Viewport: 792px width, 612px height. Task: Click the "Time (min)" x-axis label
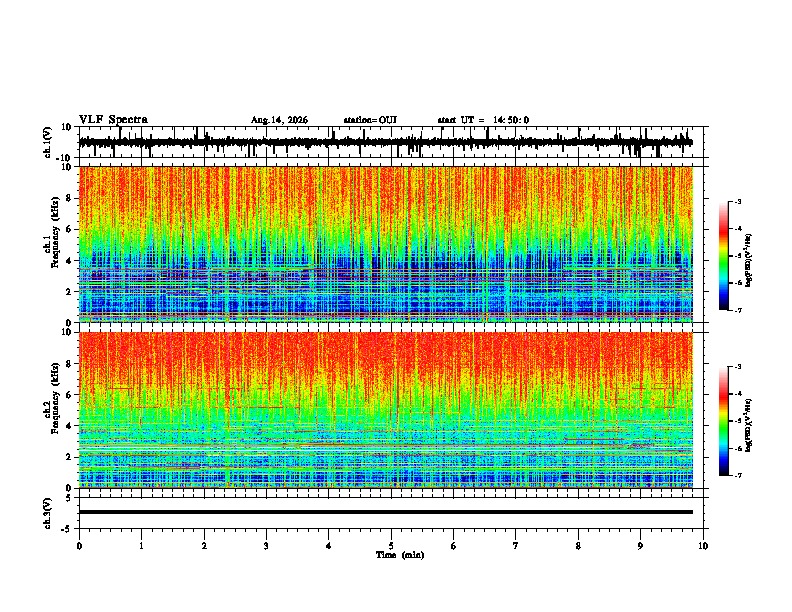point(400,555)
